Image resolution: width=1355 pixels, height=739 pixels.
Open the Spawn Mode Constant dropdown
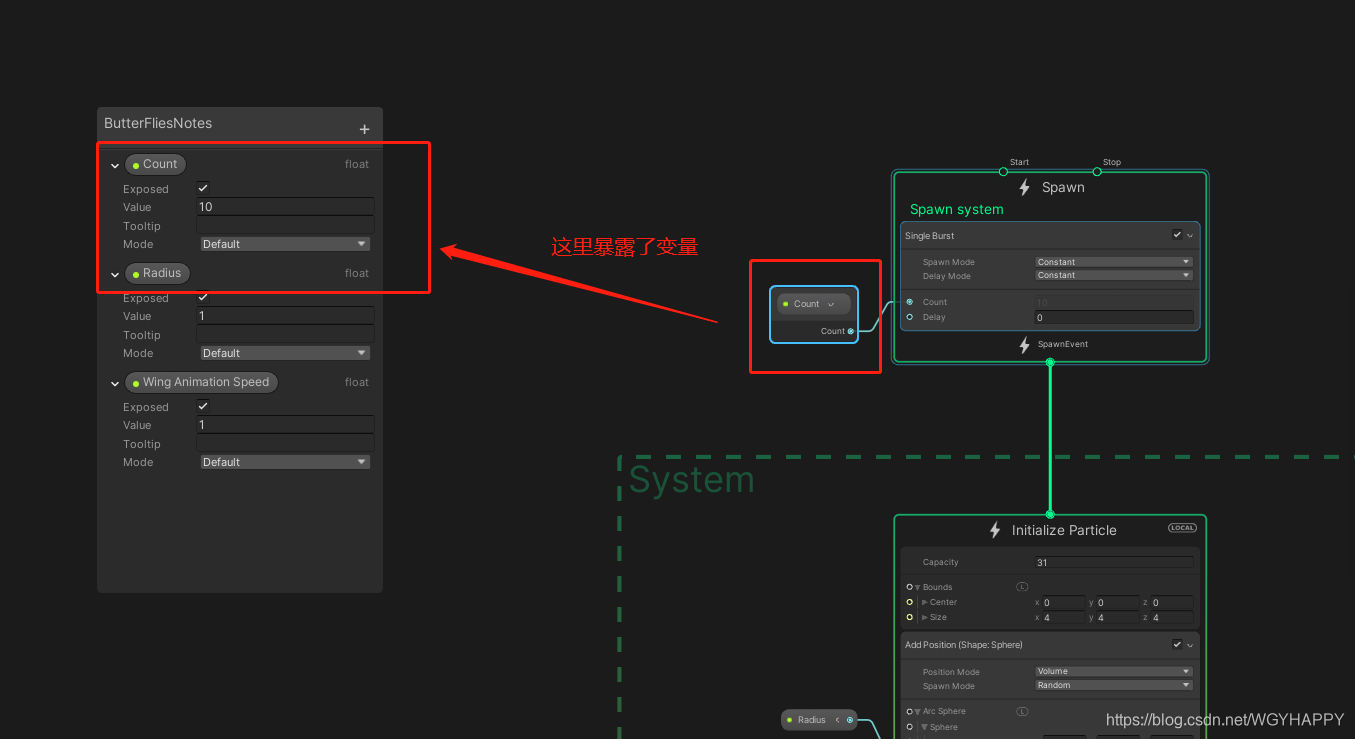[1114, 262]
